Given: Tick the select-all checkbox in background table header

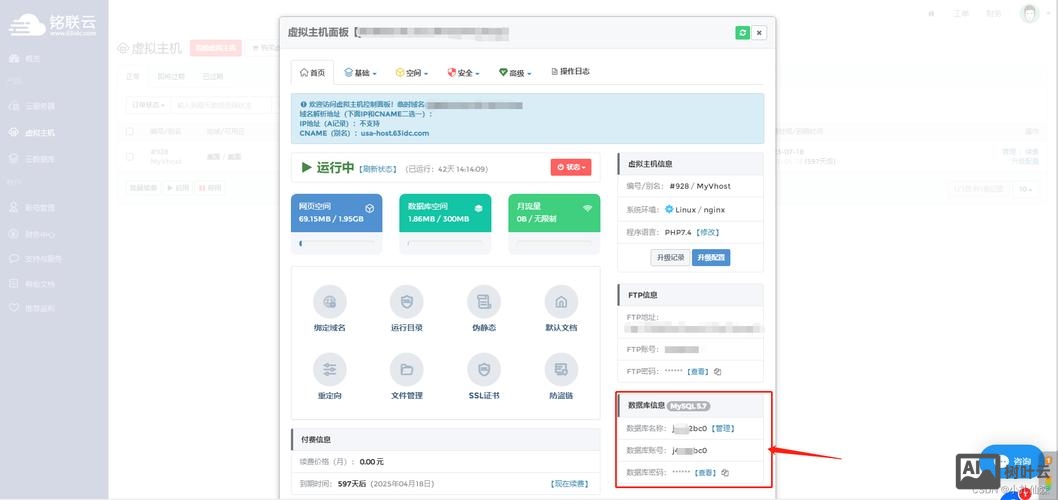Looking at the screenshot, I should pos(130,131).
